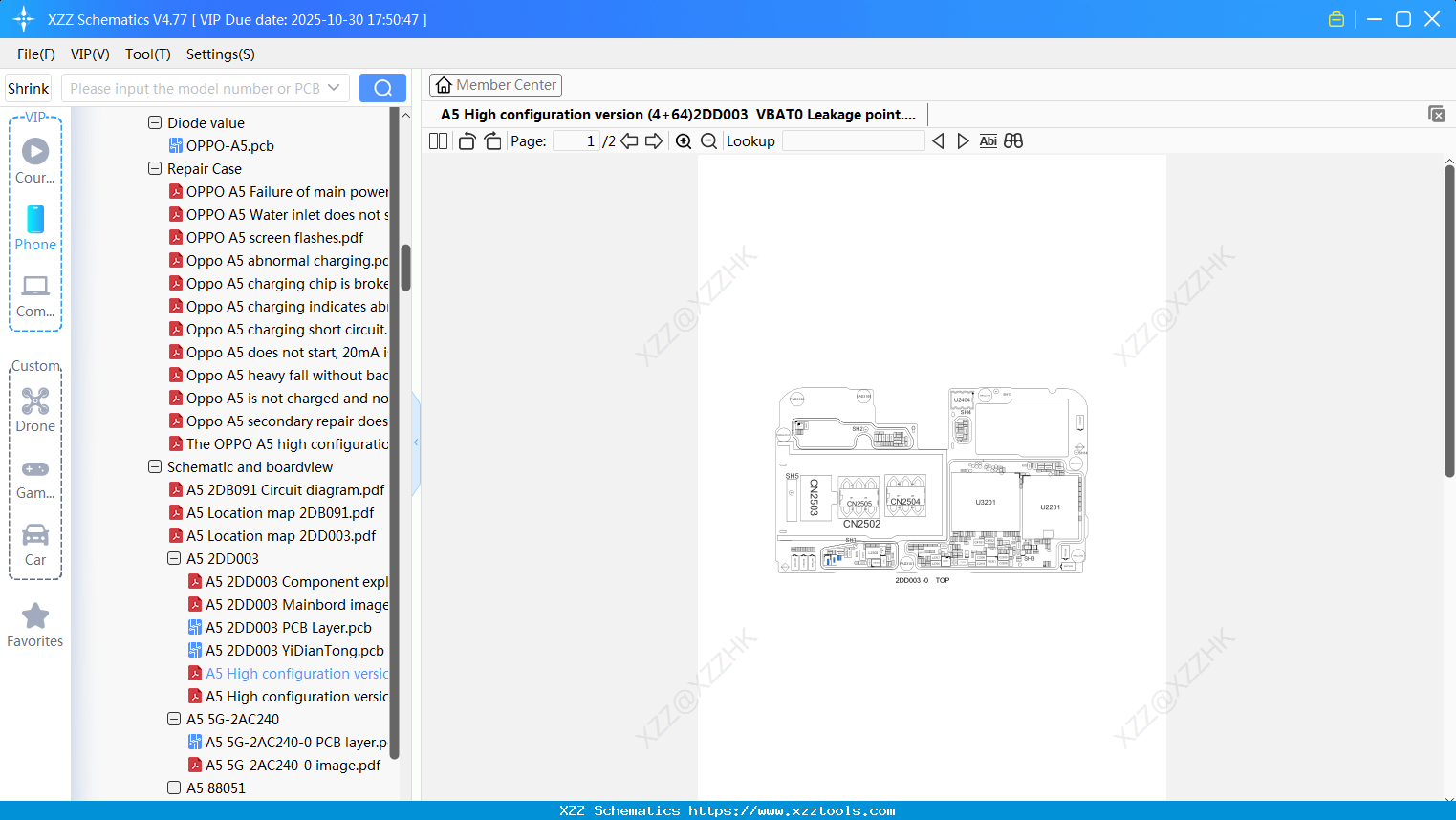
Task: Open 'Oppo A5 abnormal charging' PDF
Action: tap(279, 261)
